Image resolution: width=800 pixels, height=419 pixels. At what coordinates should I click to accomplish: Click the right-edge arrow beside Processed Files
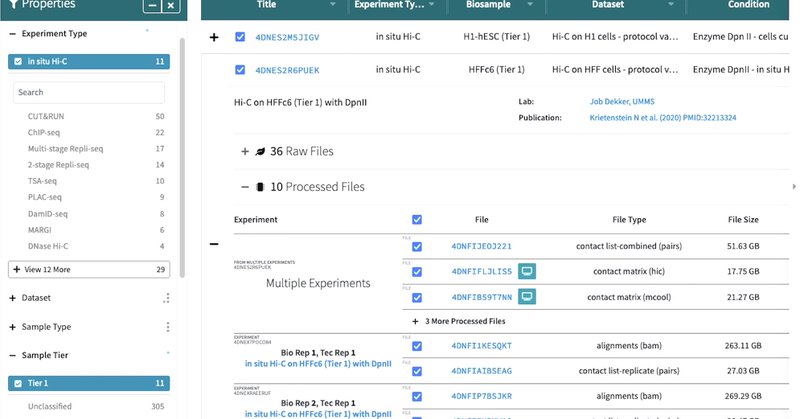pyautogui.click(x=794, y=187)
